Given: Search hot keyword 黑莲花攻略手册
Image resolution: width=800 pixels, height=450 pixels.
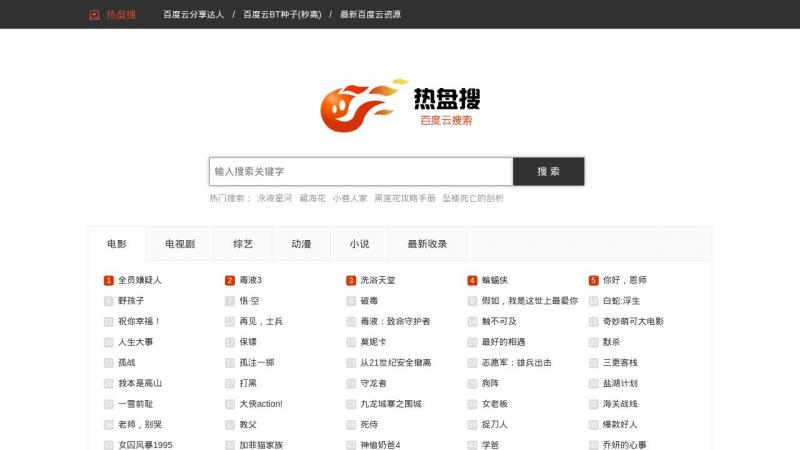Looking at the screenshot, I should pos(405,198).
